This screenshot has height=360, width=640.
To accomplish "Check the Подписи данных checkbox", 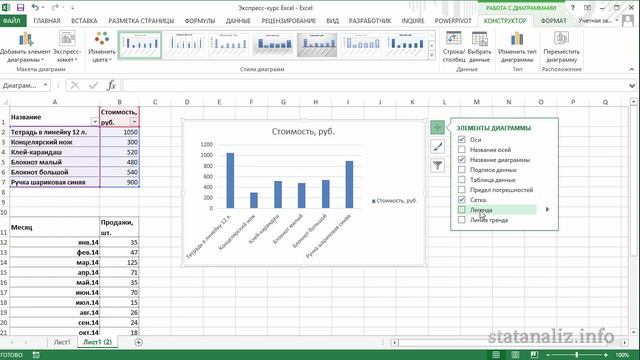I will coord(462,169).
